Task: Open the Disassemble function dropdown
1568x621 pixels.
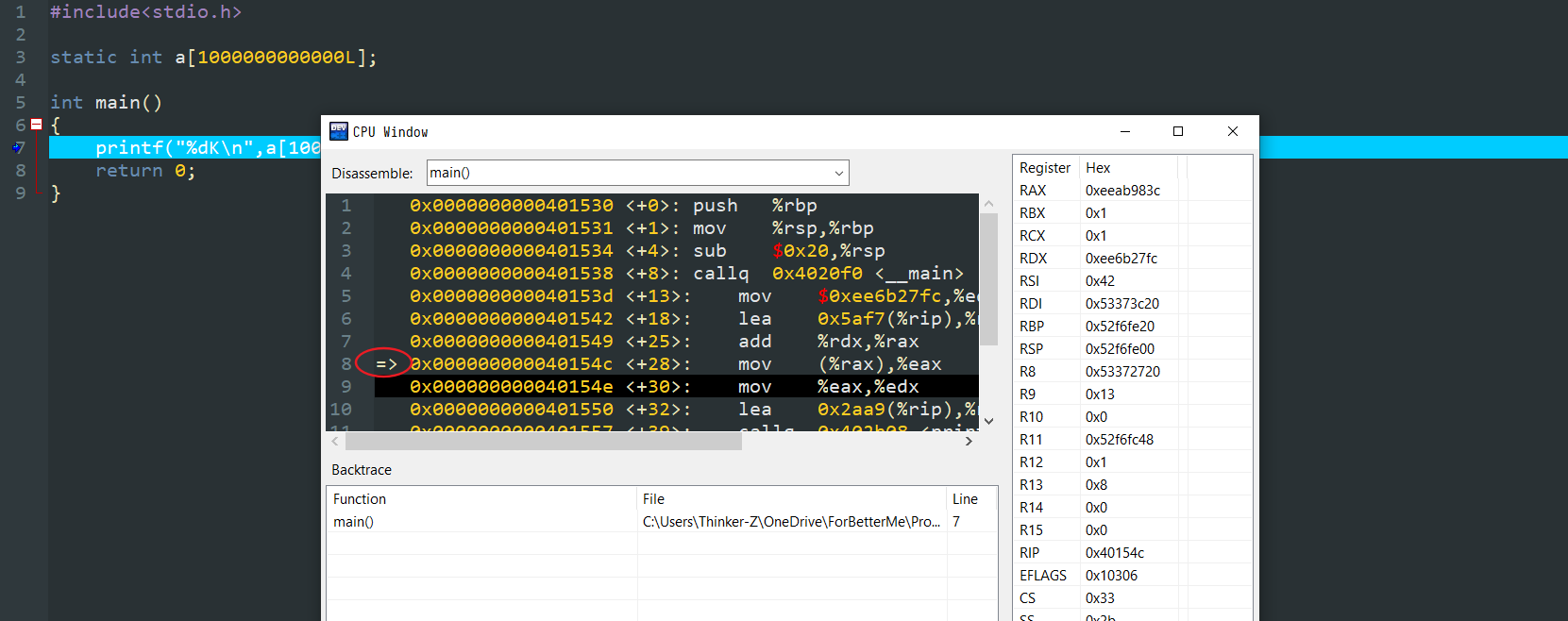Action: (838, 173)
